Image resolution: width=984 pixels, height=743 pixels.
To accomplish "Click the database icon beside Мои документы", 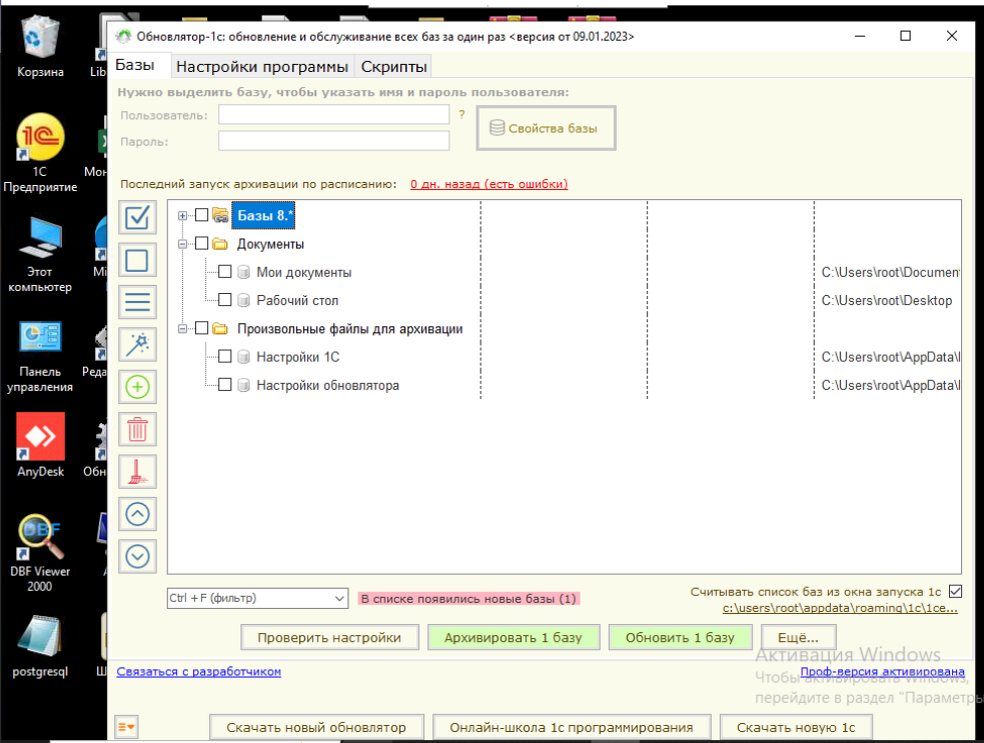I will [x=244, y=272].
